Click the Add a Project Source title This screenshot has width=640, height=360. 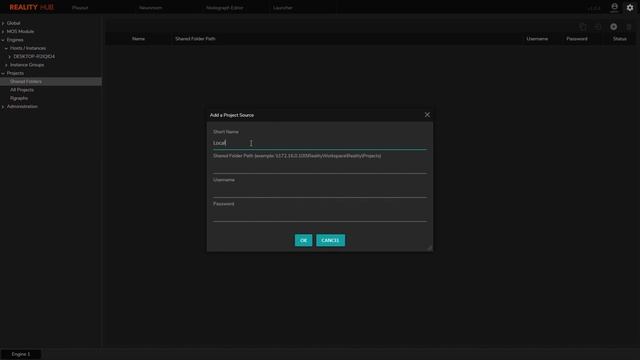click(232, 115)
